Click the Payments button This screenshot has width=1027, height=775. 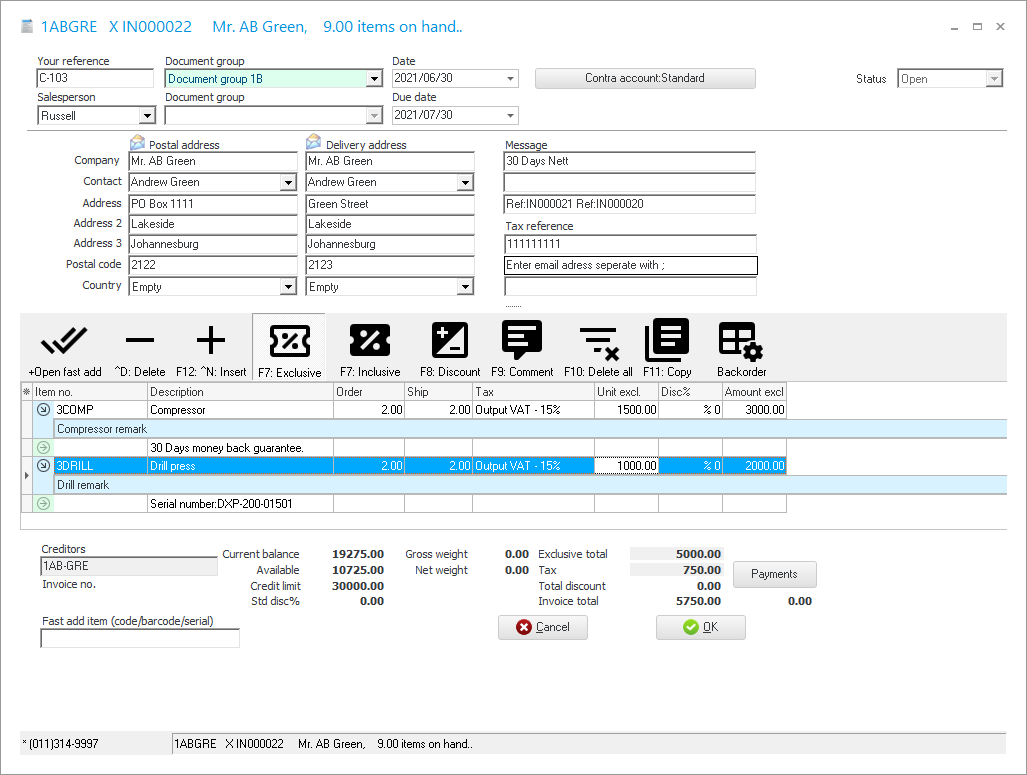click(x=774, y=574)
